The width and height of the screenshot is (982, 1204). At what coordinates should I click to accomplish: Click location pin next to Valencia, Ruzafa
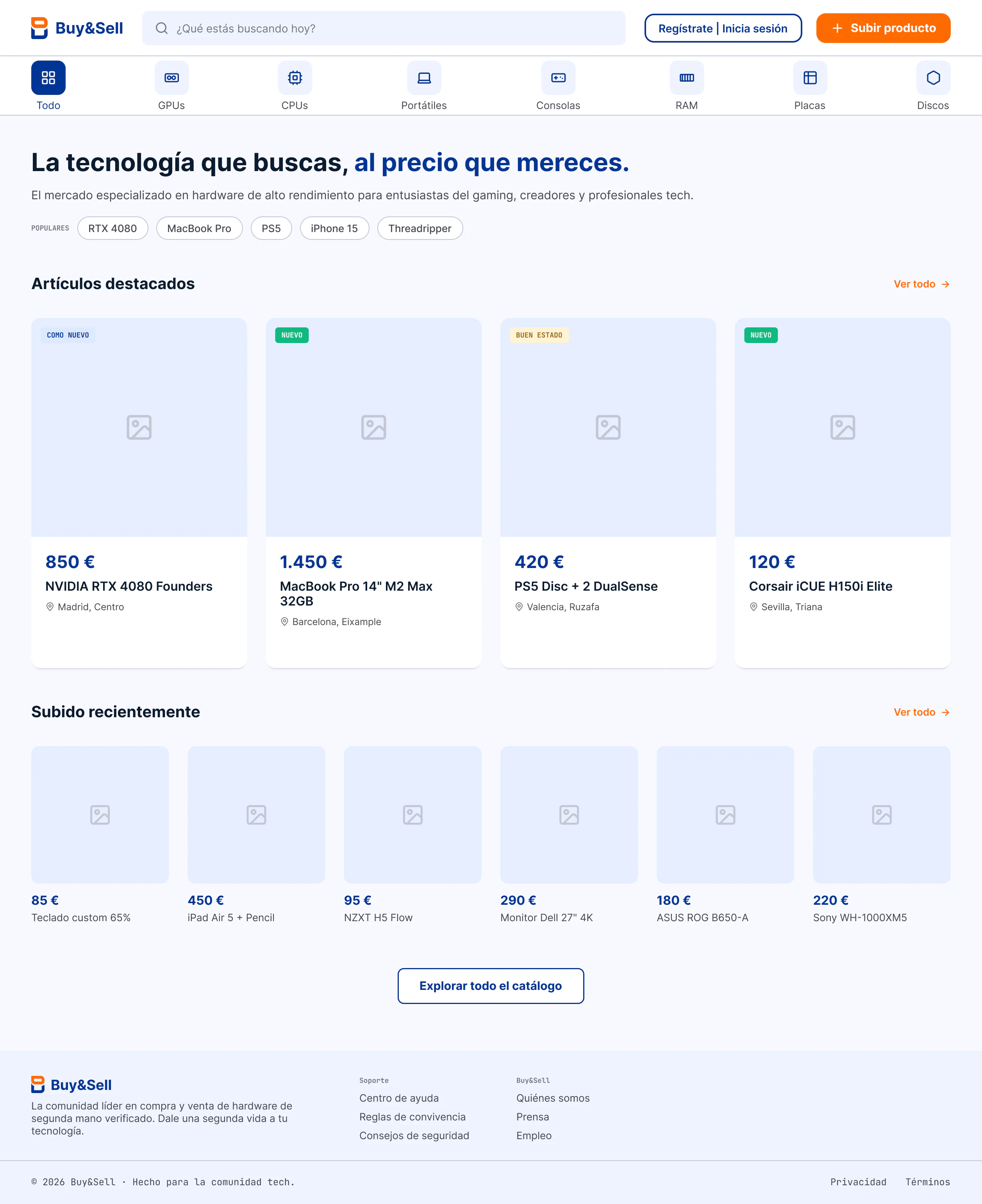pos(519,607)
